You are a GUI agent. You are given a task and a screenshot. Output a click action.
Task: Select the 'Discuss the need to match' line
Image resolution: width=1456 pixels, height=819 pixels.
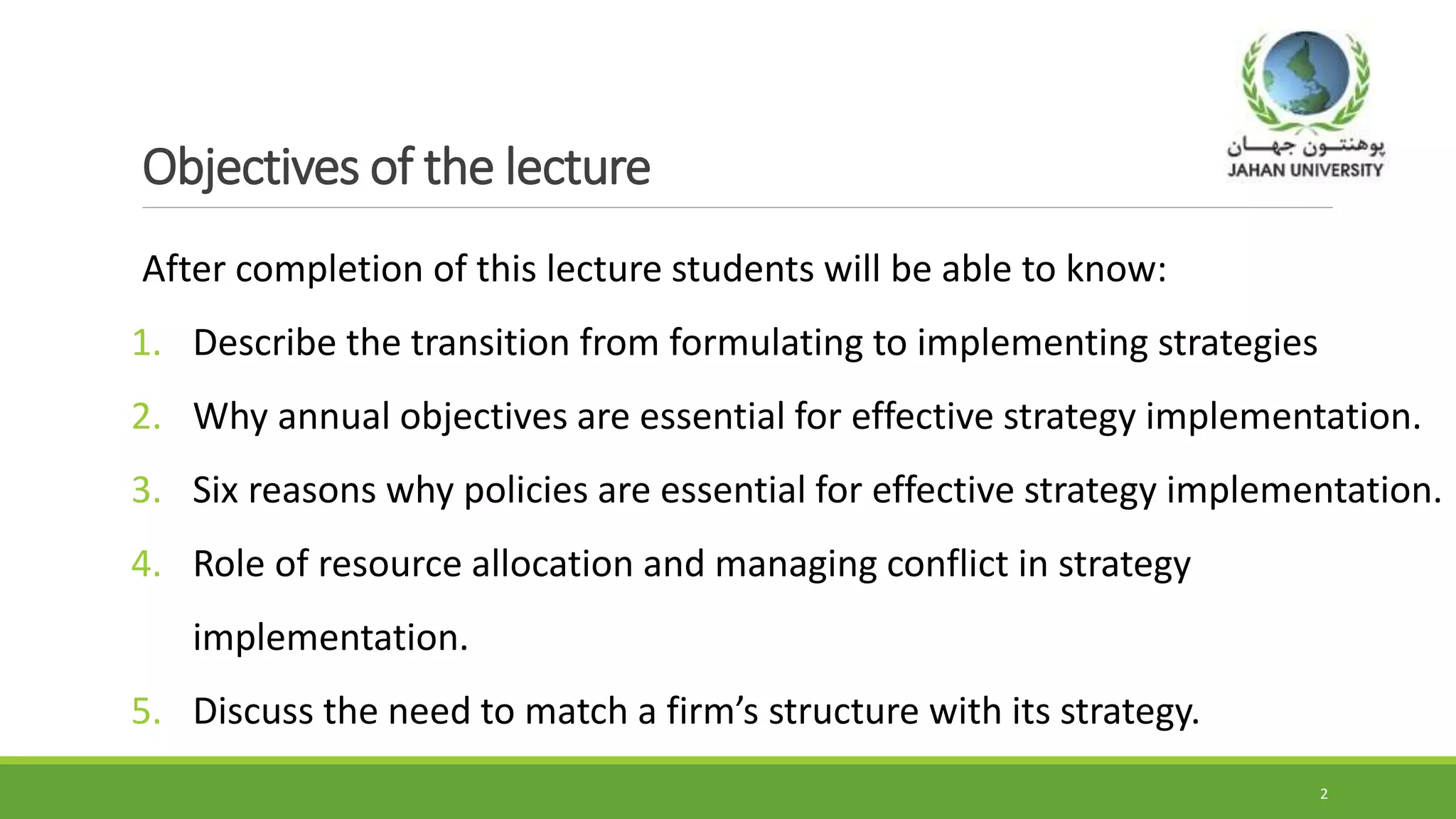coord(696,712)
